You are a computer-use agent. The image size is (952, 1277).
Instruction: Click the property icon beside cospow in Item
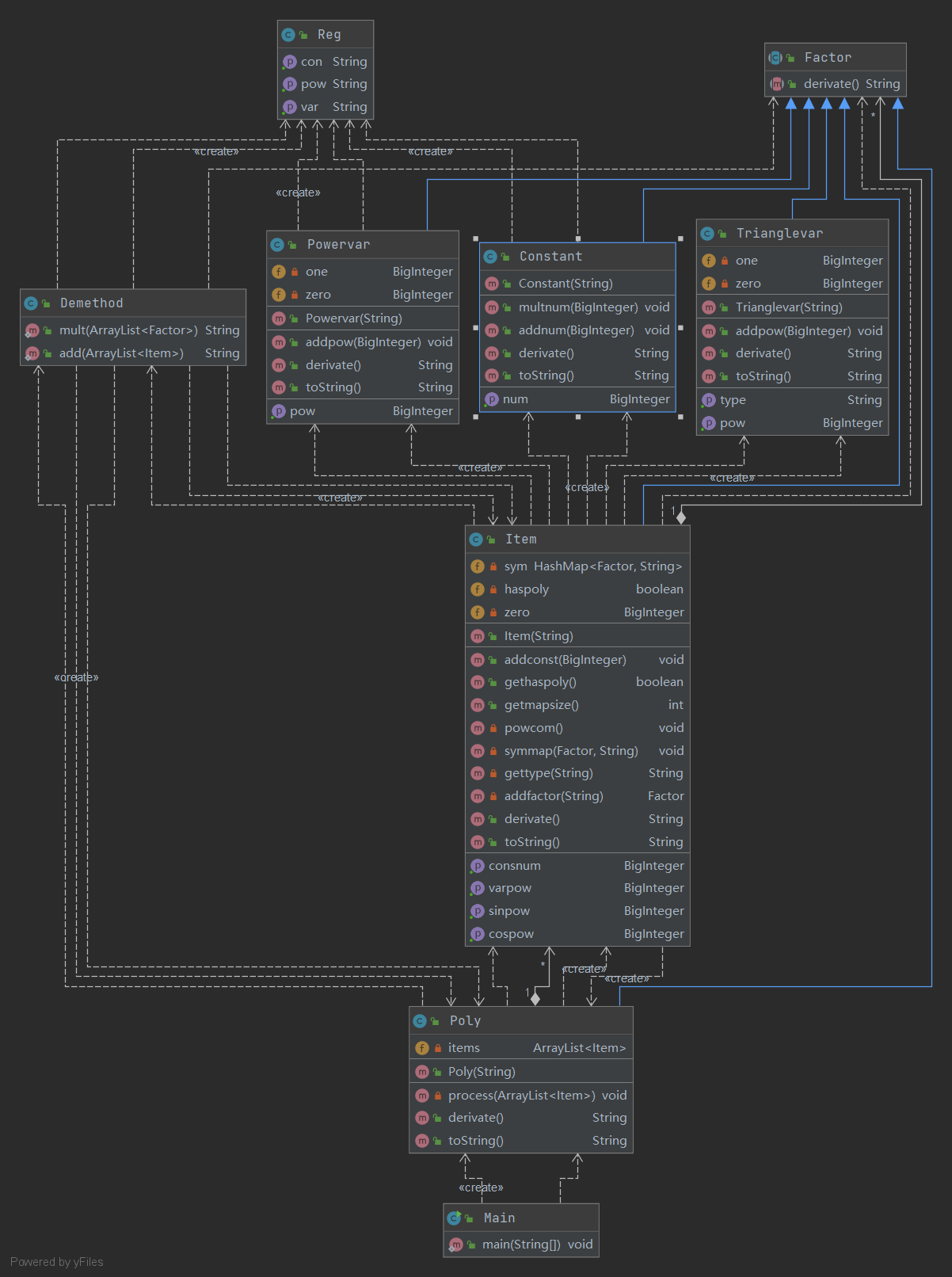(477, 934)
